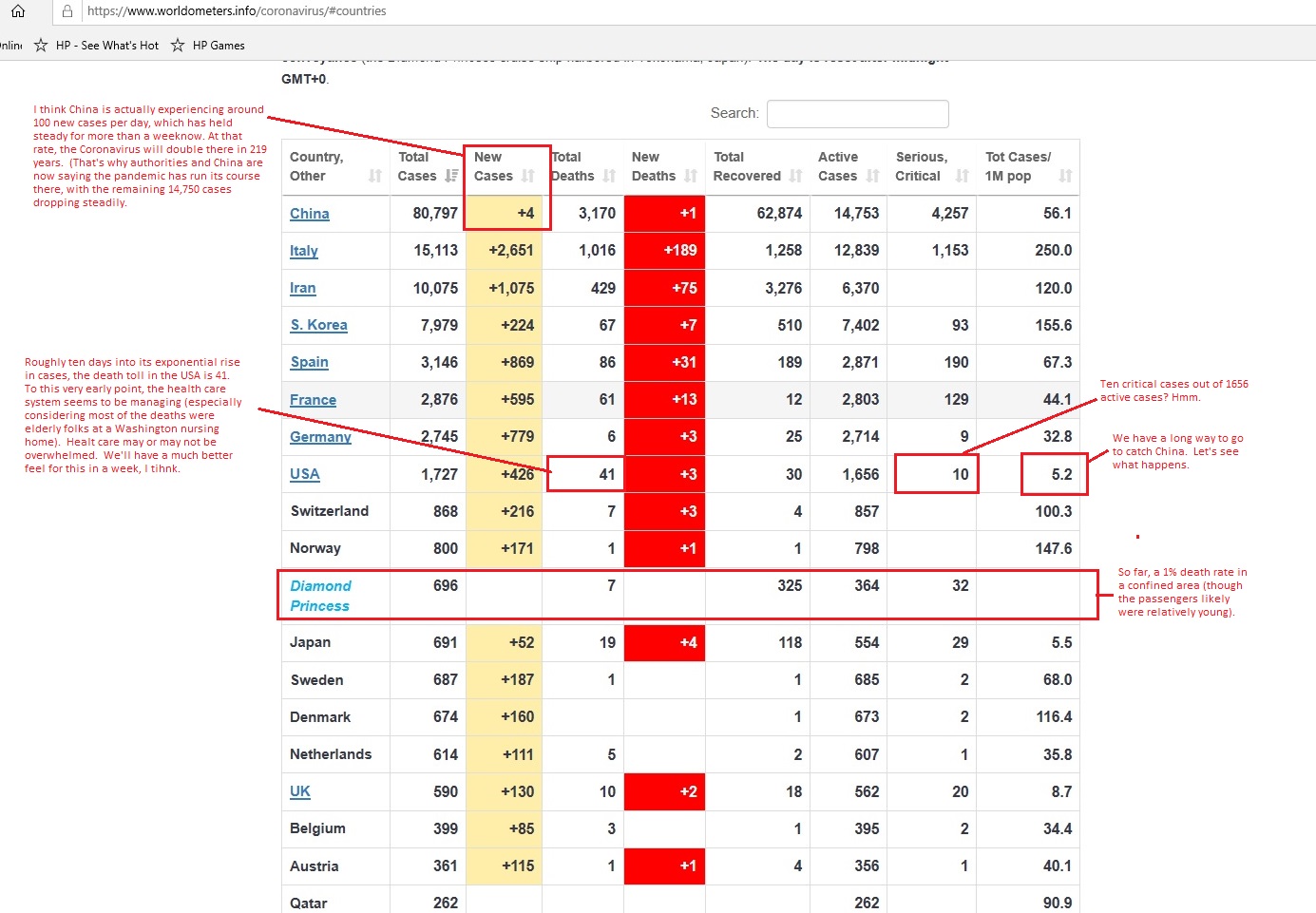Click China total cases value 80,797
Screen dimensions: 1316x913
coord(435,213)
